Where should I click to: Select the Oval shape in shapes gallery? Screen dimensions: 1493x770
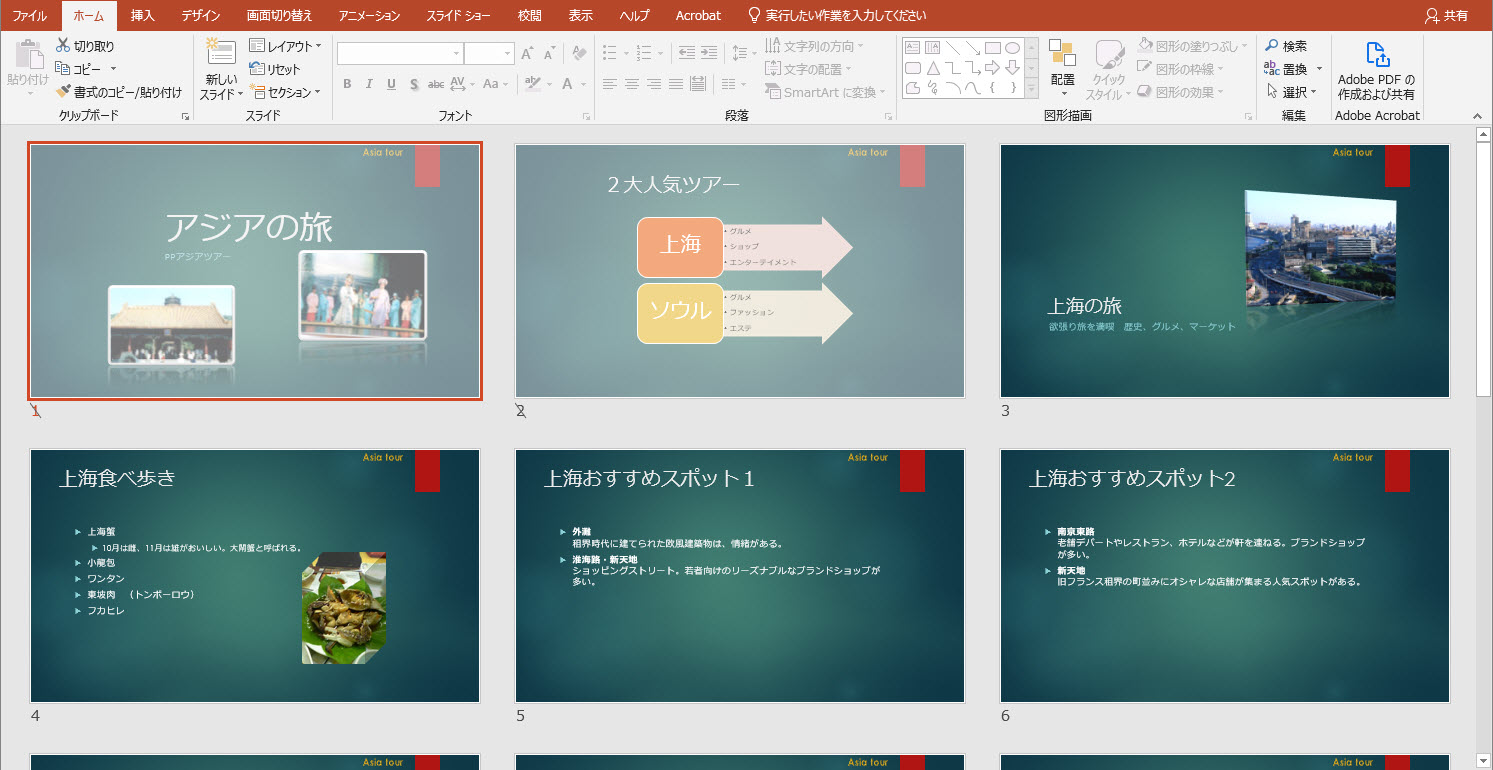[x=1012, y=47]
